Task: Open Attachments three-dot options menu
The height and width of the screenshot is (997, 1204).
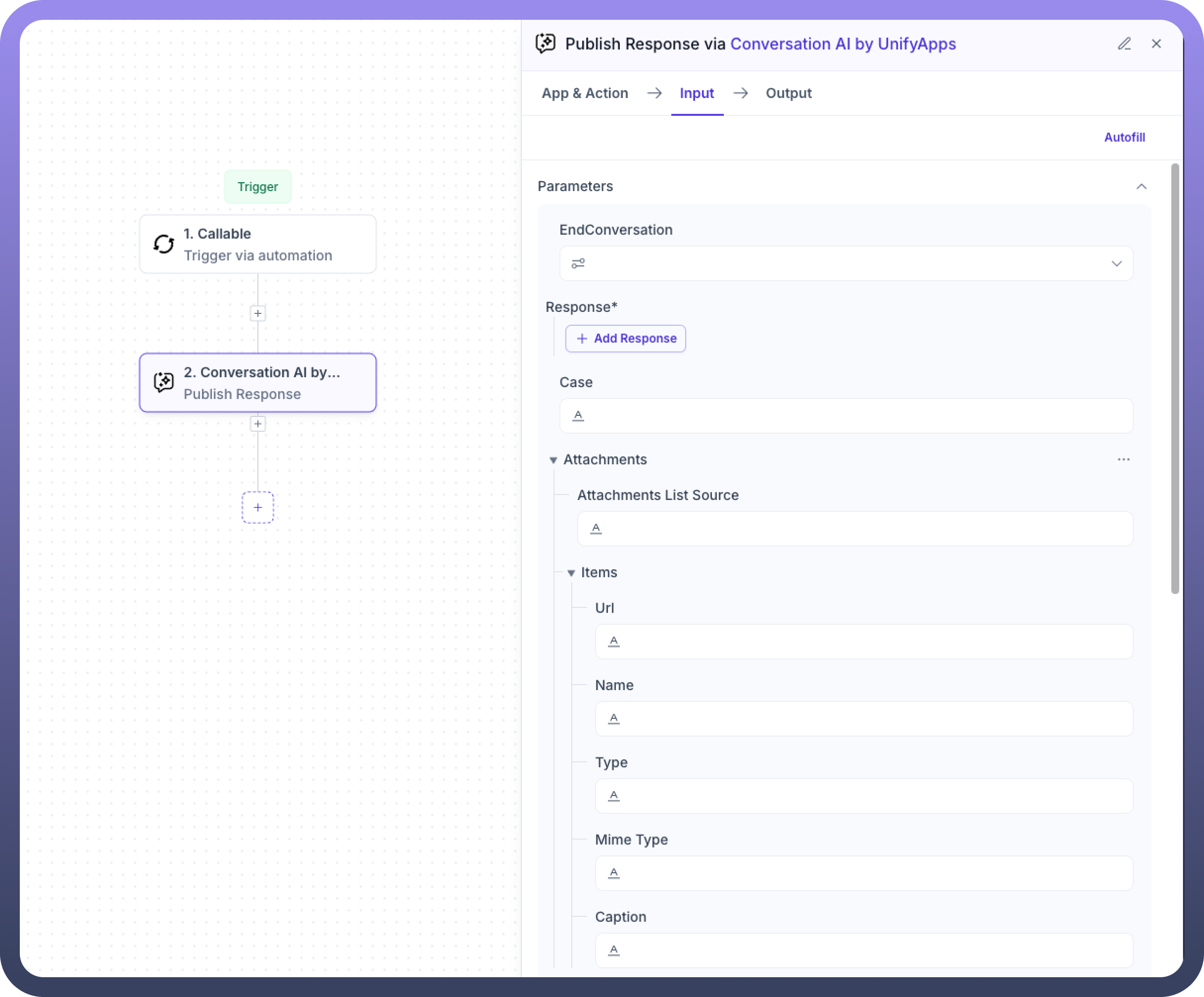Action: [1123, 460]
